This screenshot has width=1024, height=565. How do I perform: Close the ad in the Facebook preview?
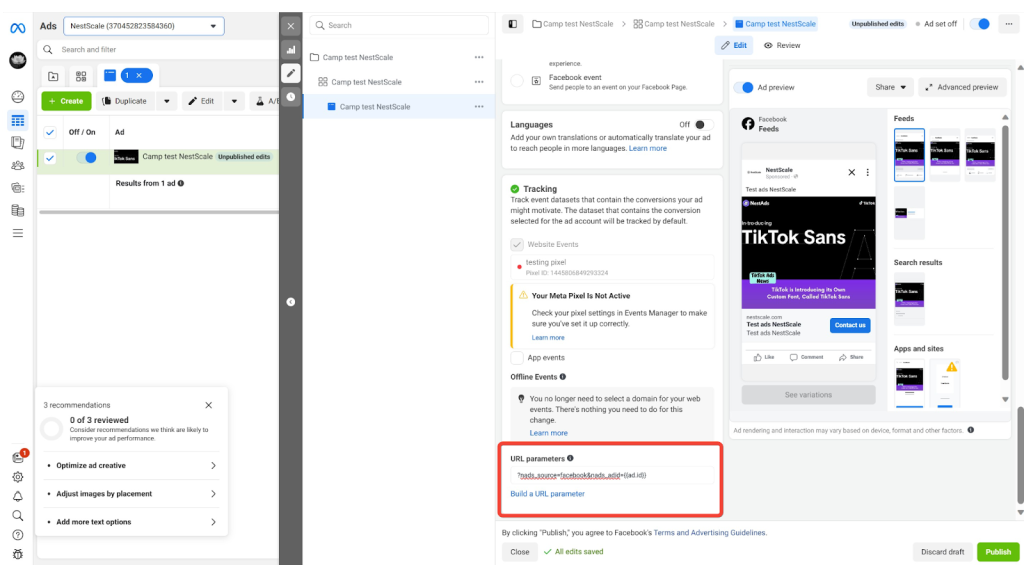tap(852, 172)
